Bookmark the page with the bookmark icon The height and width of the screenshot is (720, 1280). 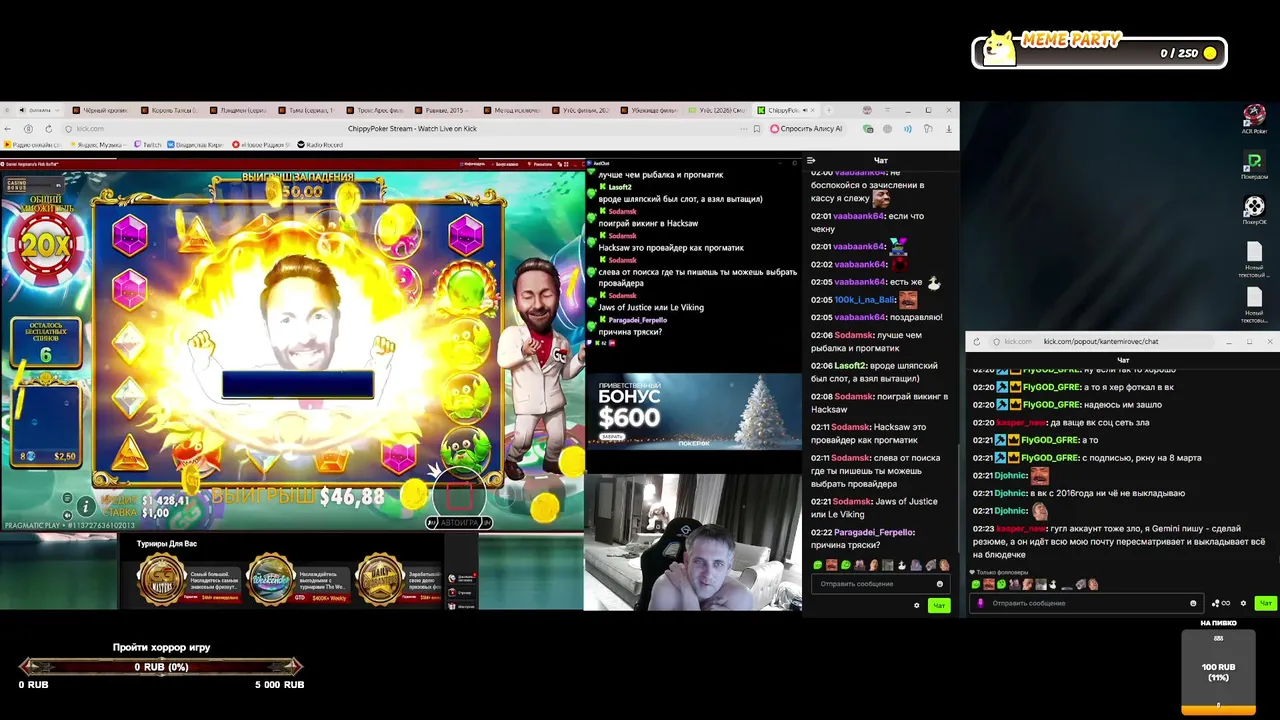(759, 129)
